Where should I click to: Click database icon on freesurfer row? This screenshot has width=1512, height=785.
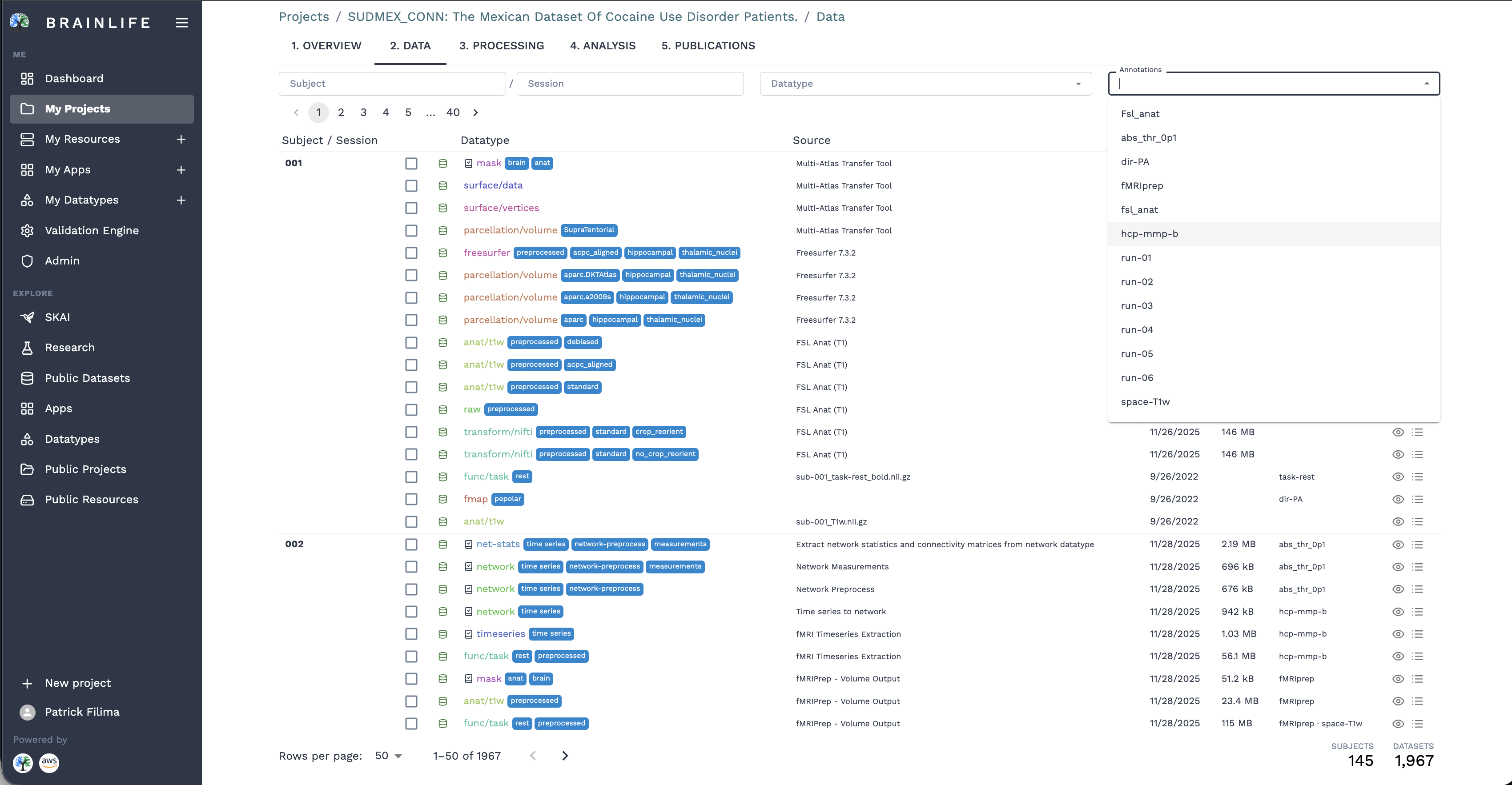tap(442, 253)
